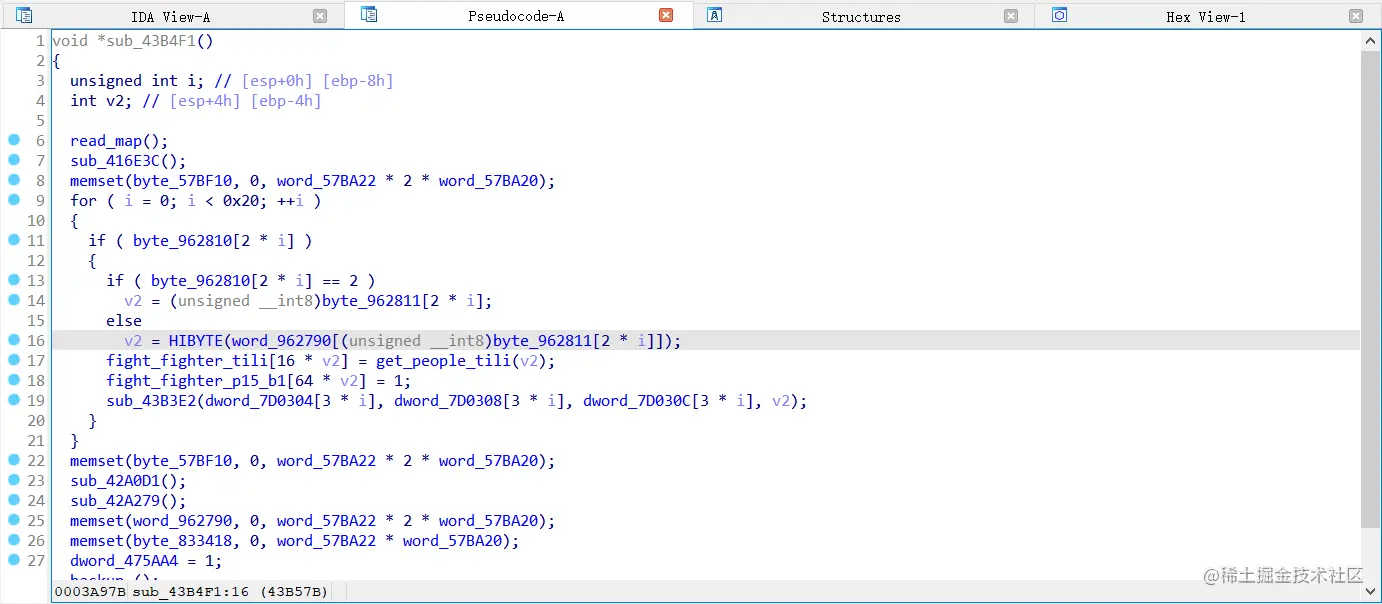This screenshot has width=1382, height=604.
Task: Toggle breakpoint dot on line 11
Action: [14, 240]
